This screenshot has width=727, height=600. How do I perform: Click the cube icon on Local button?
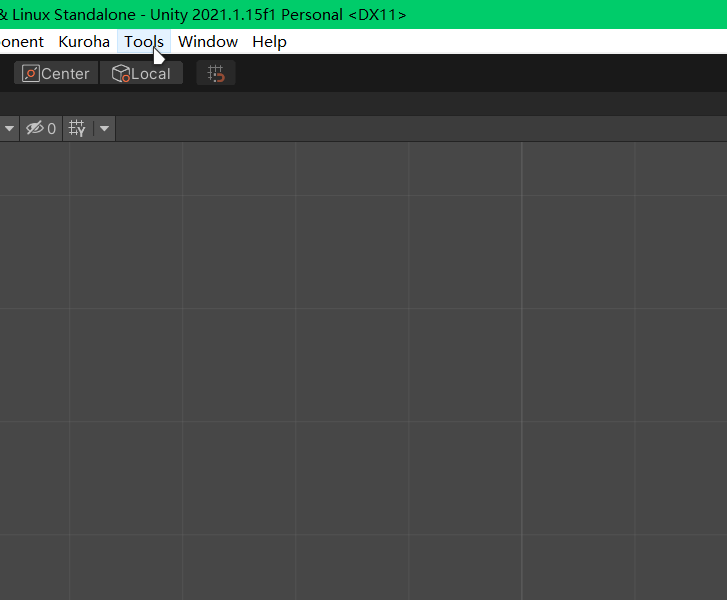pos(121,74)
